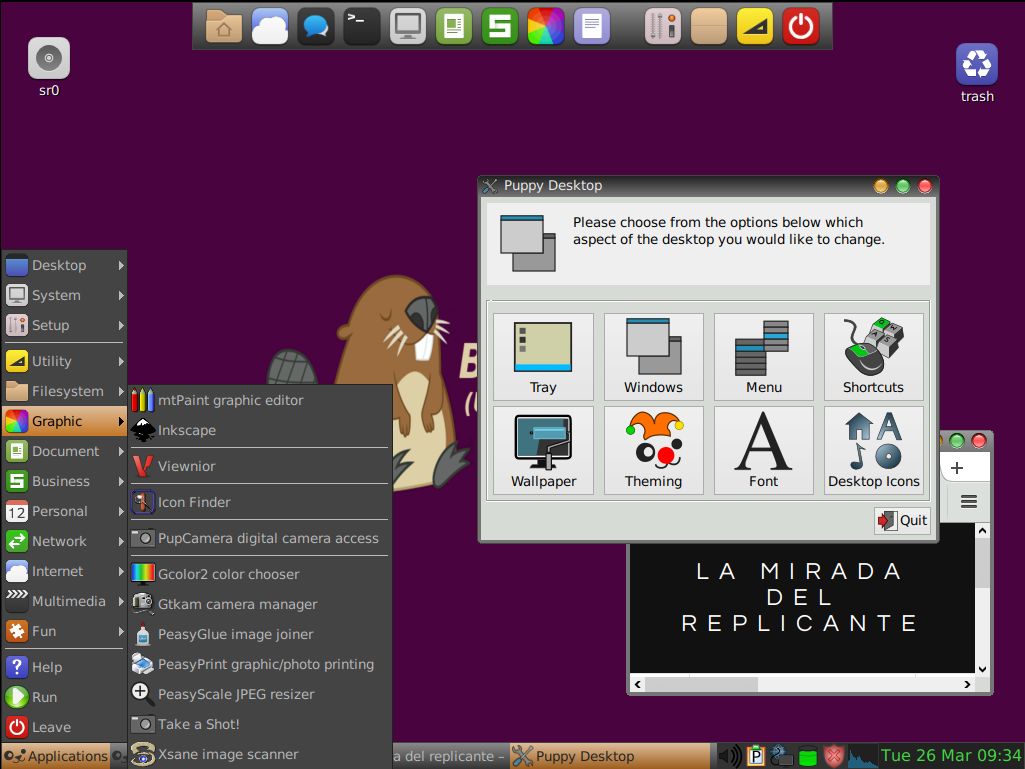Screen dimensions: 1025x769
Task: Open the purple text note icon in the dock
Action: point(592,27)
